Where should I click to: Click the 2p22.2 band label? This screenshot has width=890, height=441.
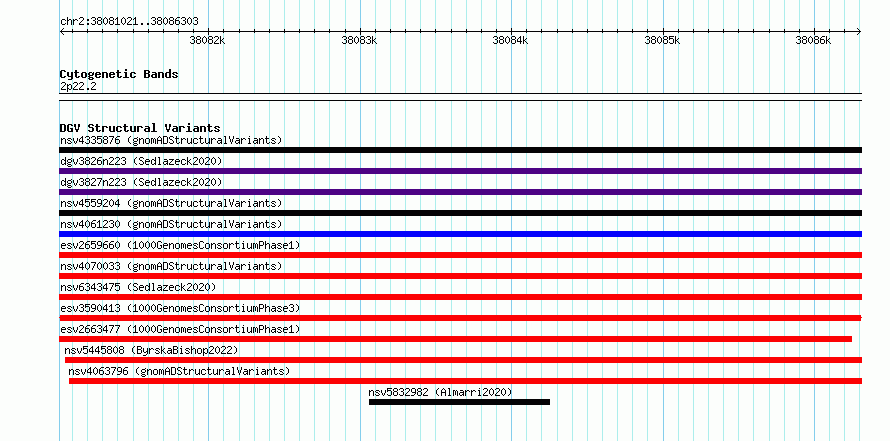pos(77,86)
